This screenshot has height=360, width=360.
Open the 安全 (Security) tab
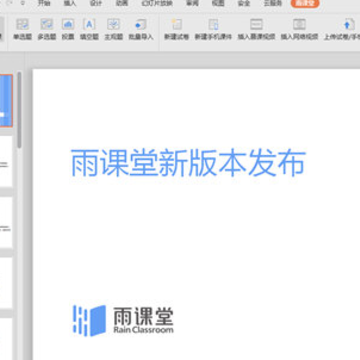tap(244, 3)
